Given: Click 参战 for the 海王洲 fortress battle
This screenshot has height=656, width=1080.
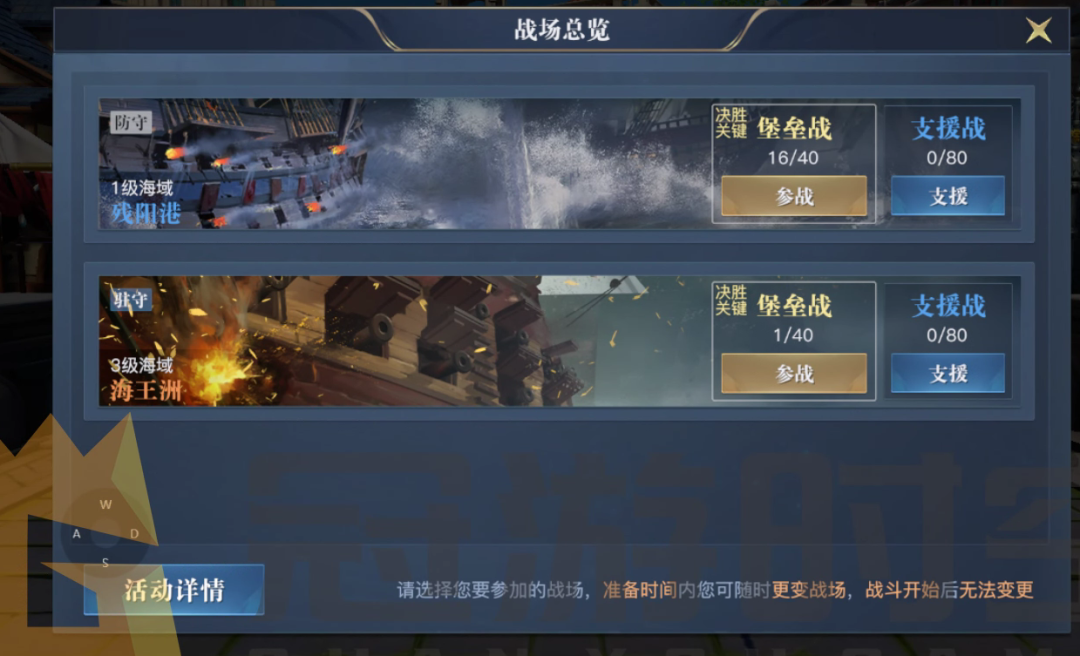Looking at the screenshot, I should point(794,373).
